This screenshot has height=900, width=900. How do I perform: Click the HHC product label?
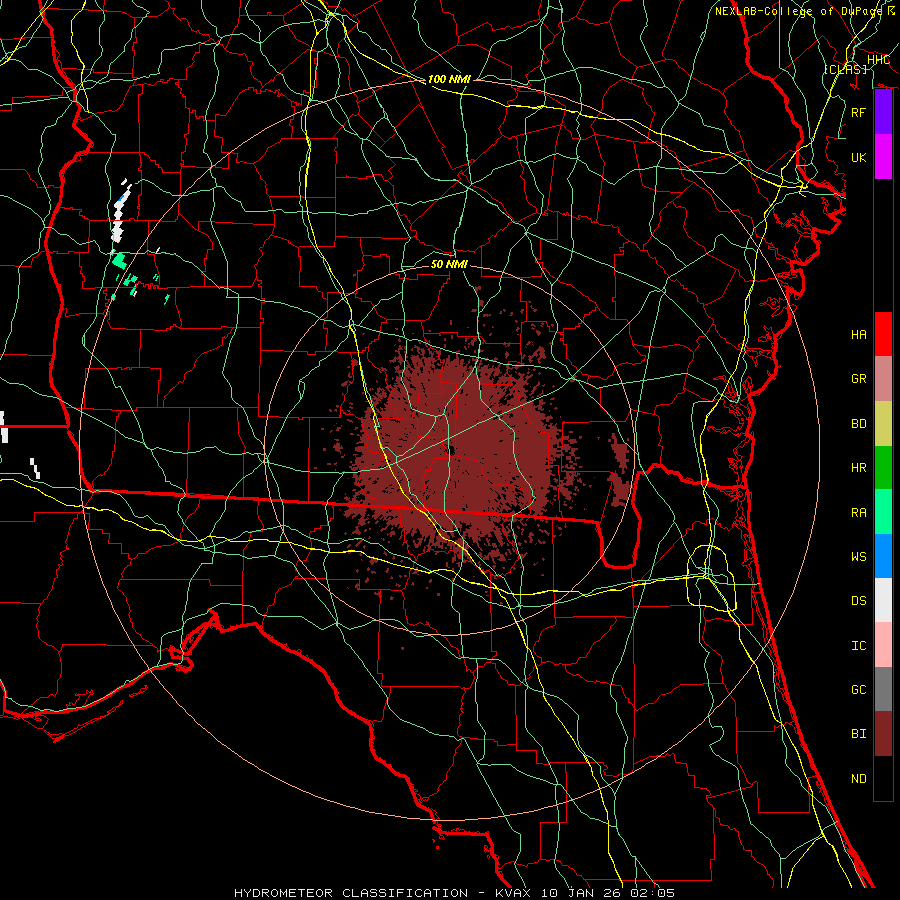coord(878,60)
